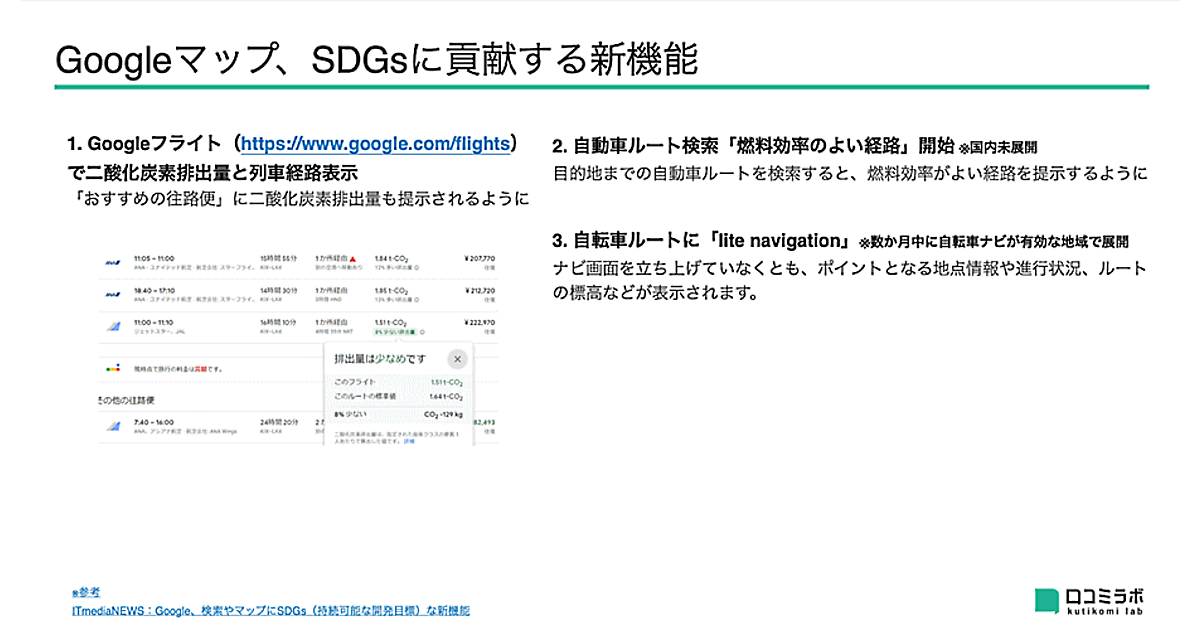Click the ANA logo on the 11:05 flight
This screenshot has height=630, width=1200.
(113, 263)
